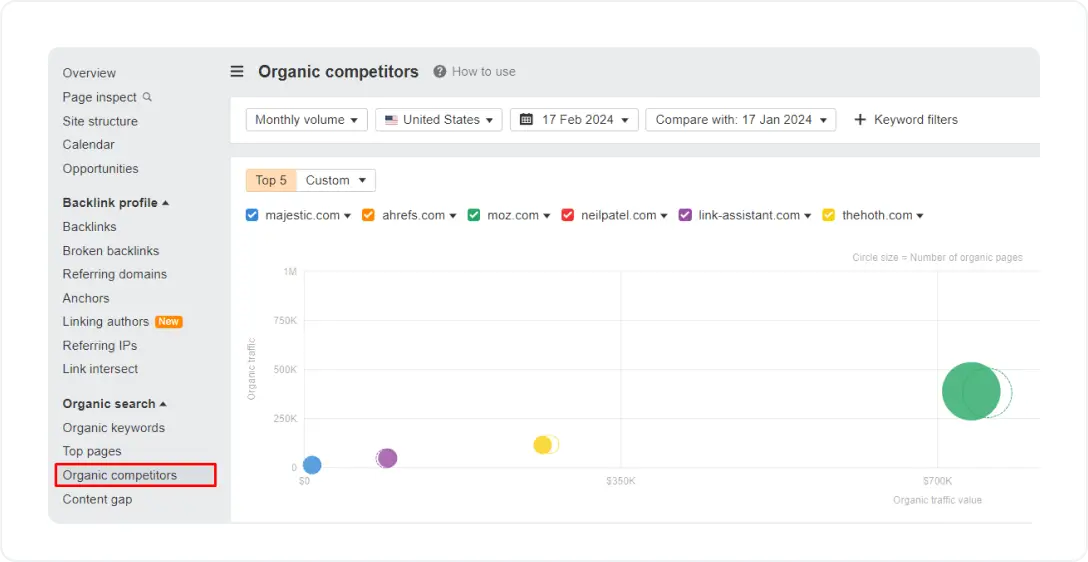Image resolution: width=1088 pixels, height=562 pixels.
Task: Open the Content gap report
Action: [97, 499]
